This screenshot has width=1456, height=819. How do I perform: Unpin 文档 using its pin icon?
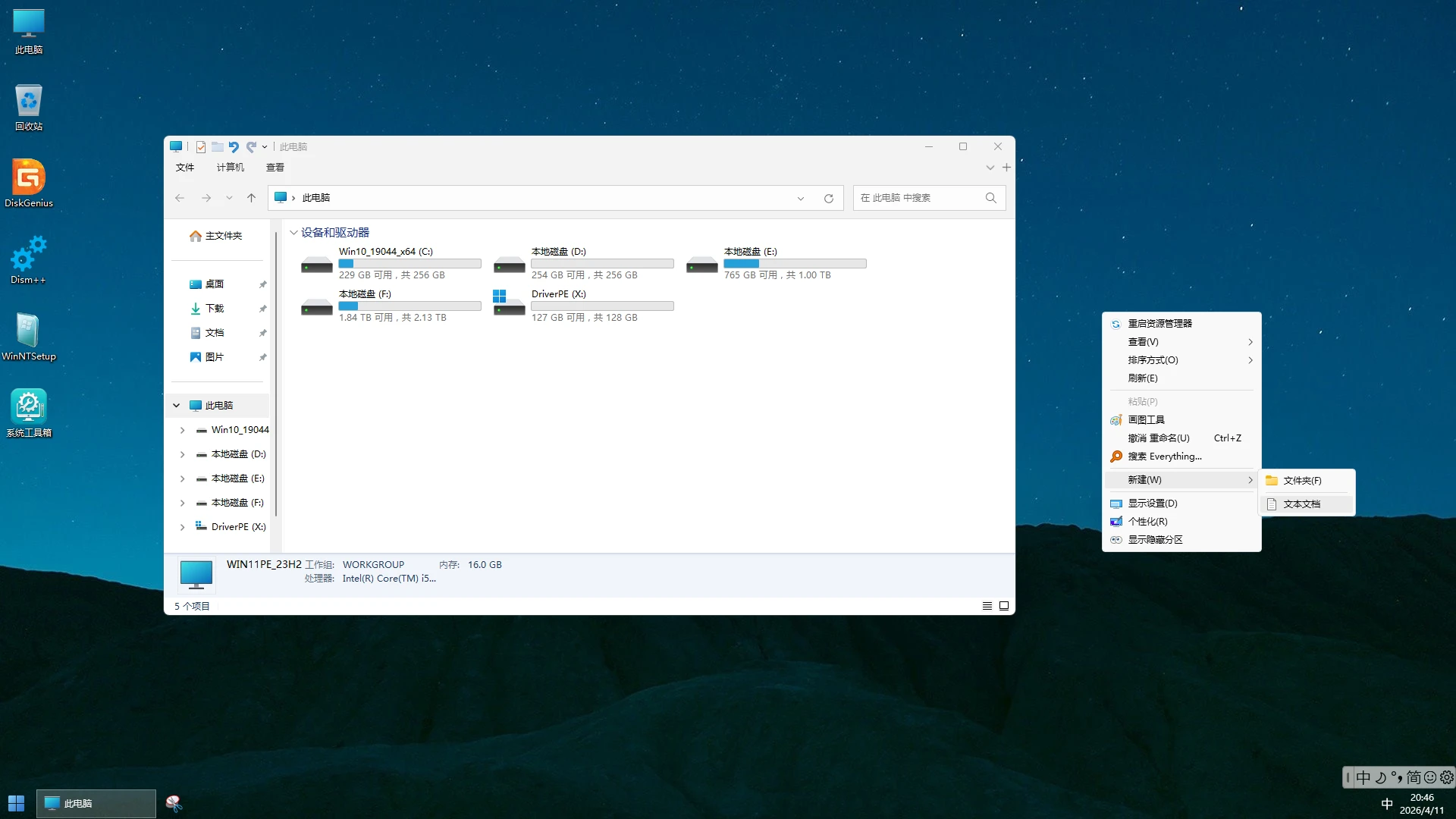[x=262, y=333]
